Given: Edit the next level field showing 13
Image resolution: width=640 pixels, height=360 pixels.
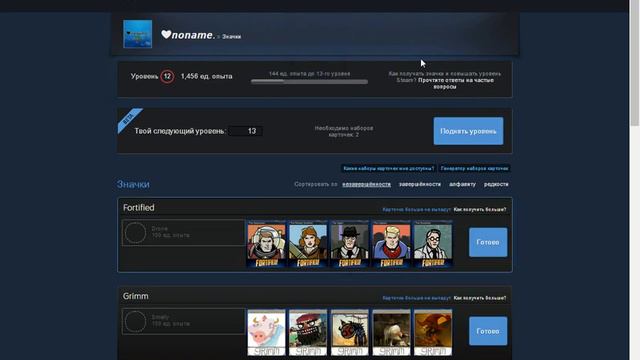Looking at the screenshot, I should pyautogui.click(x=245, y=131).
